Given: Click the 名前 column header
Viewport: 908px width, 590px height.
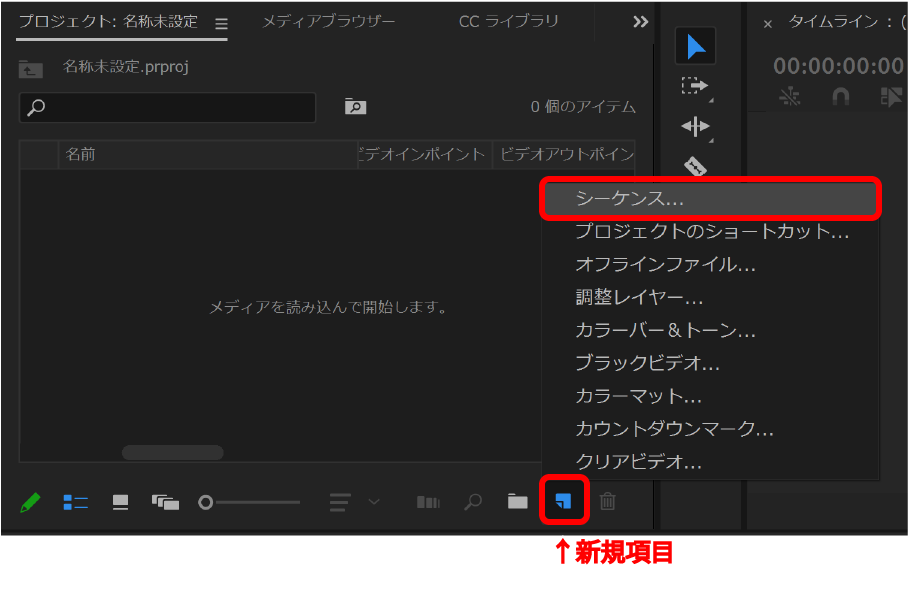Looking at the screenshot, I should 81,154.
